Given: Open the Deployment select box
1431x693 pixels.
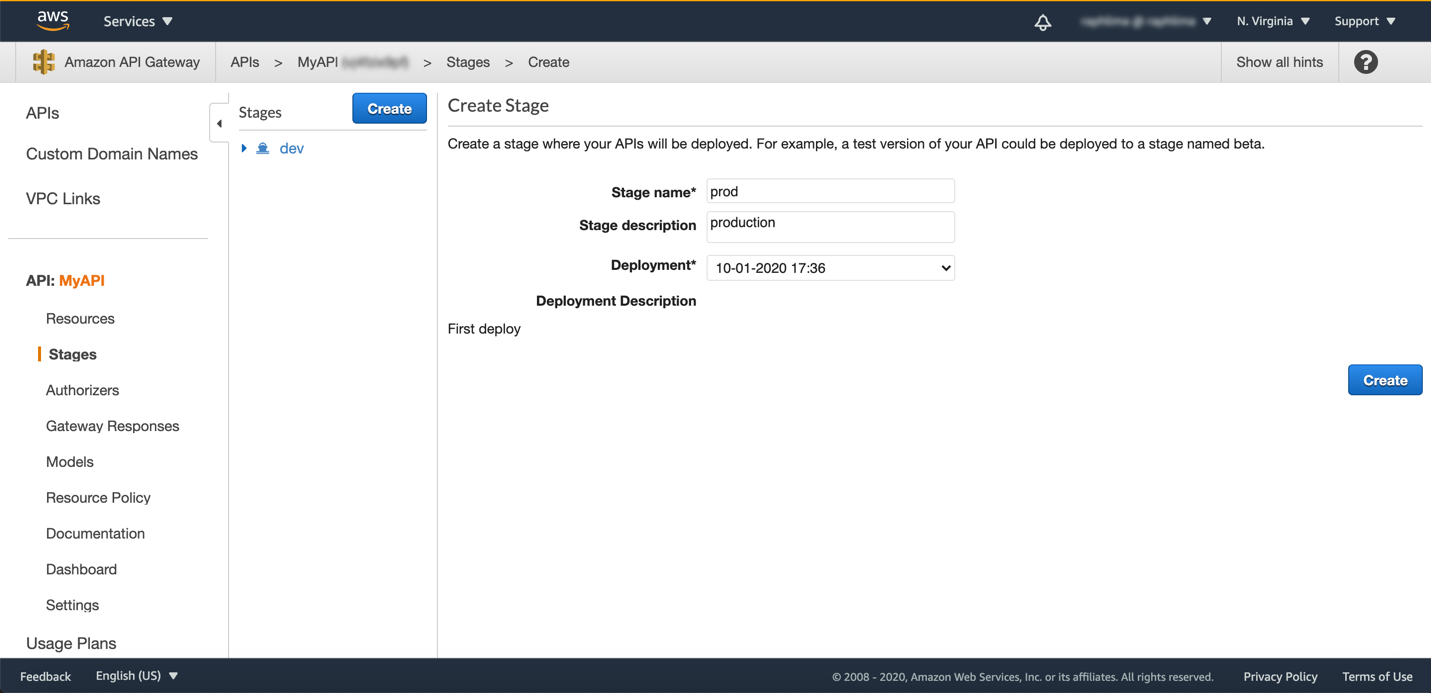Looking at the screenshot, I should click(x=831, y=268).
